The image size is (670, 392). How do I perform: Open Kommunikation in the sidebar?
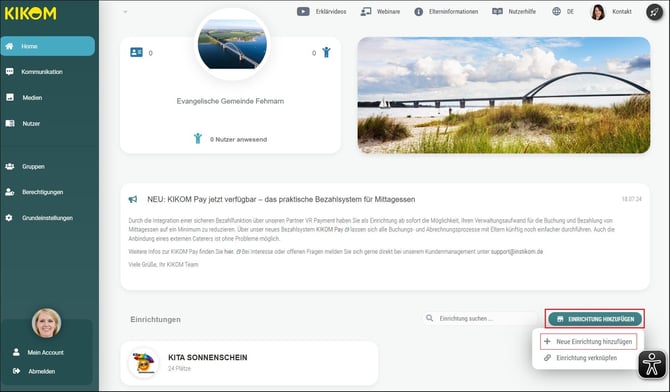tap(42, 72)
